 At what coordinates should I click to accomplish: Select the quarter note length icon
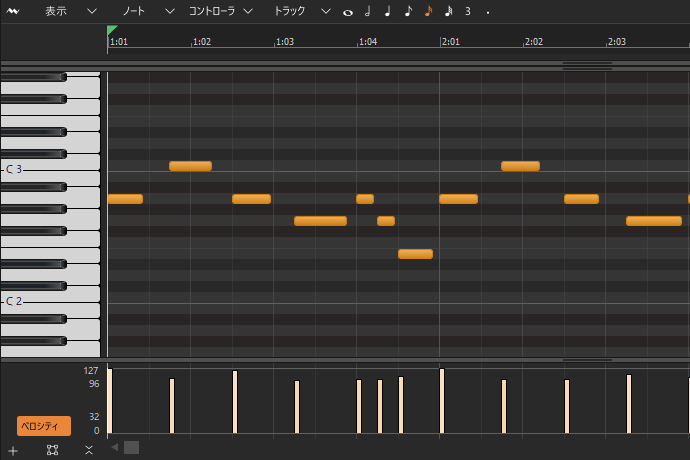click(x=388, y=11)
